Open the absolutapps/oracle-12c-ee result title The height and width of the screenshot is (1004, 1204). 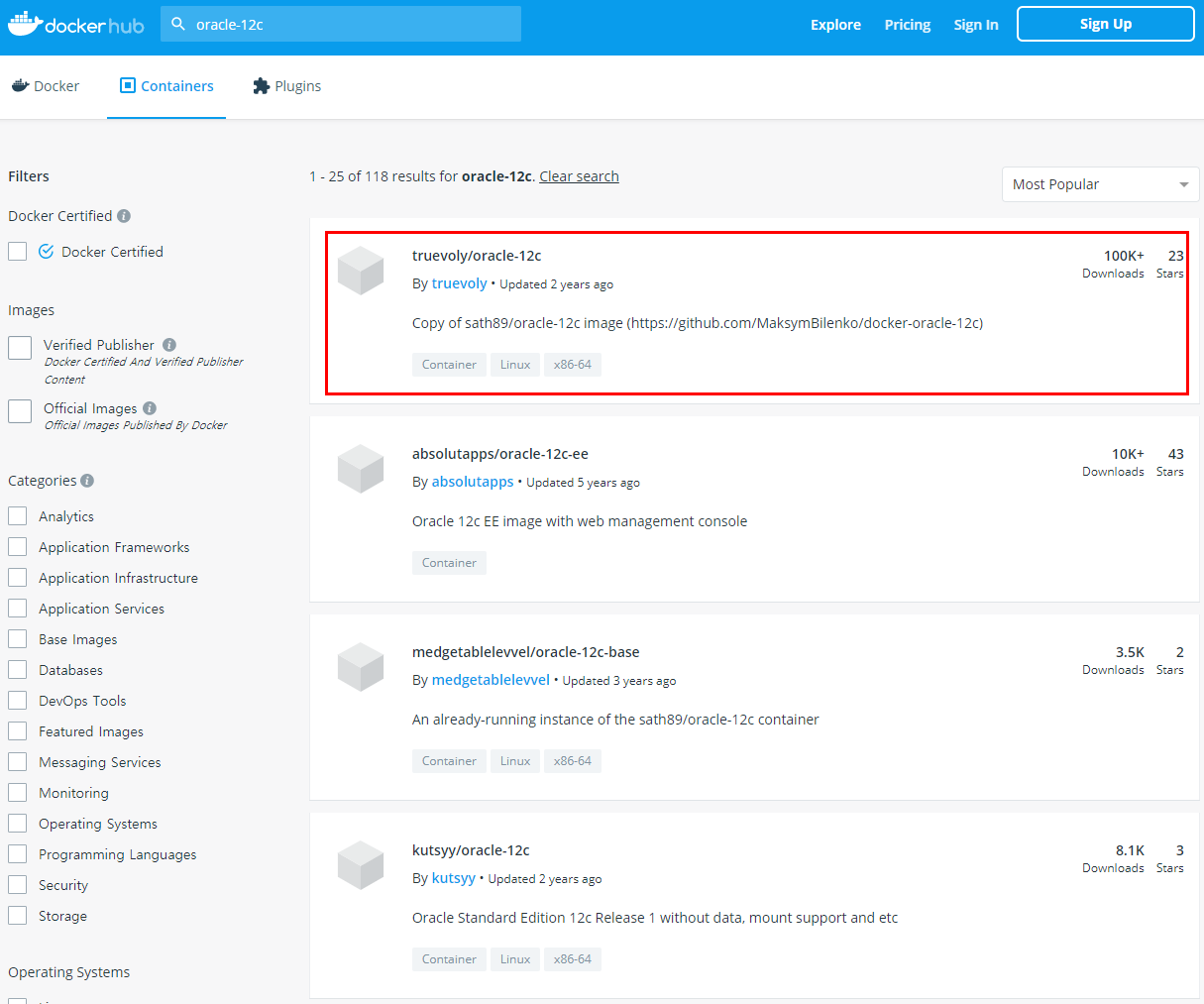(x=500, y=454)
